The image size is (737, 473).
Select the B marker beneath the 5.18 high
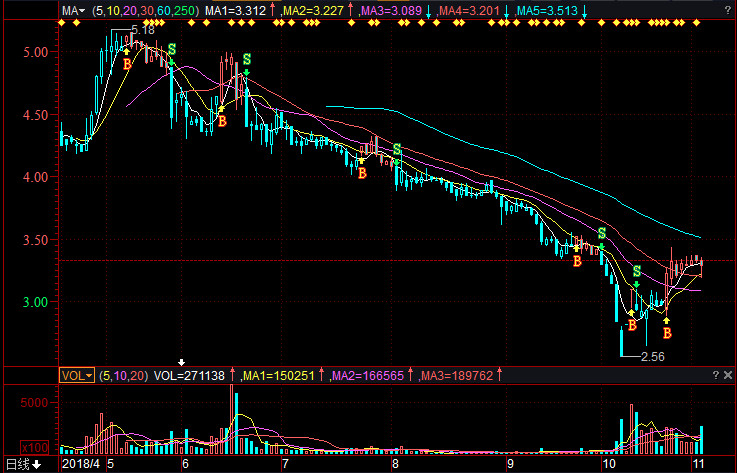(127, 63)
